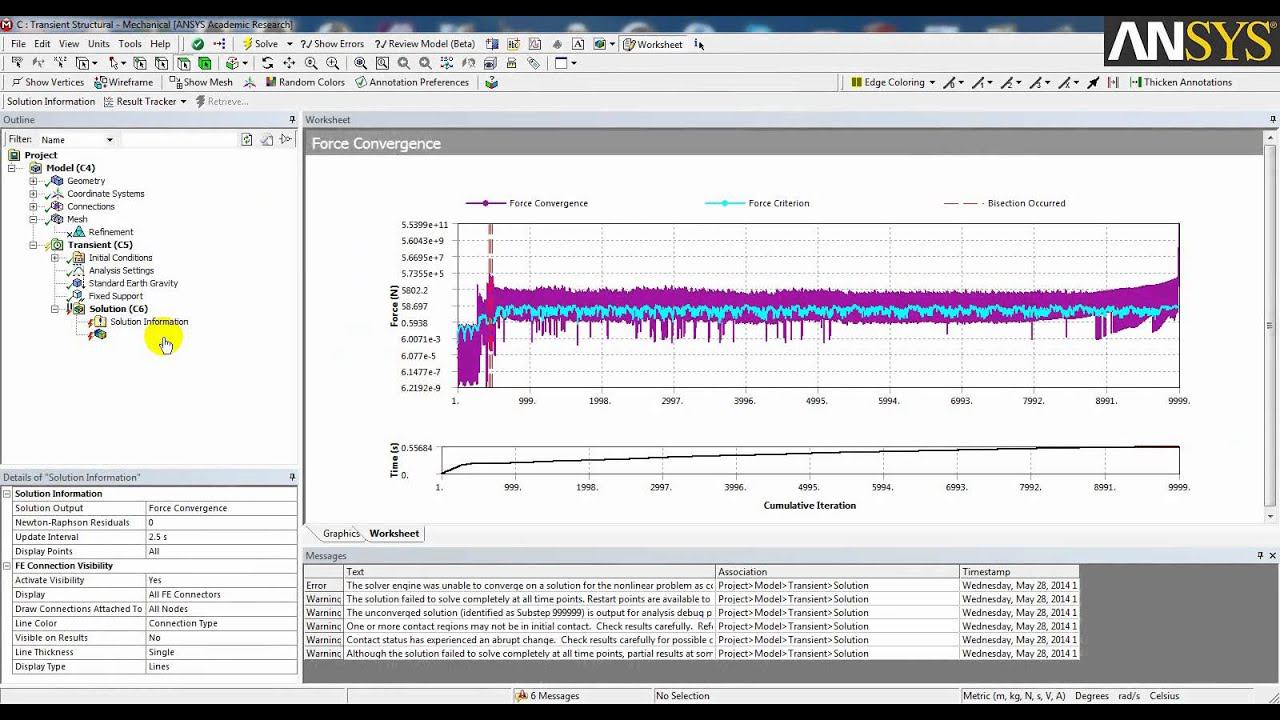The height and width of the screenshot is (720, 1280).
Task: Click the Result Tracker button
Action: click(145, 102)
